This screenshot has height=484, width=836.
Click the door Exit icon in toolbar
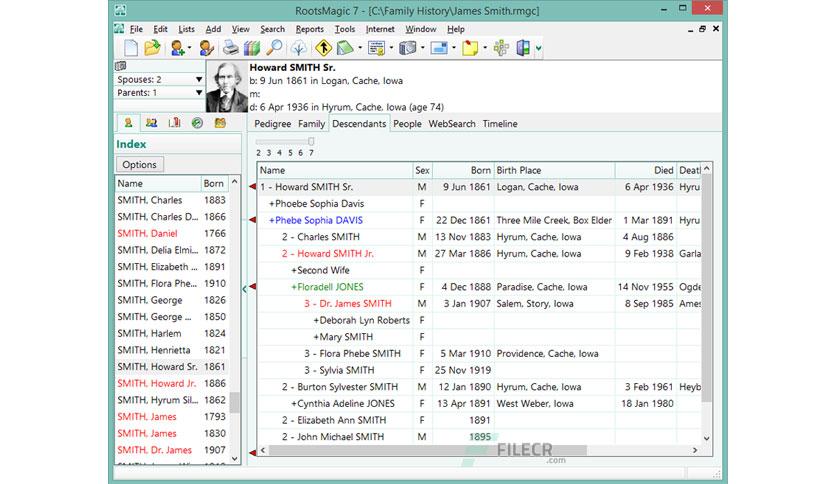coord(523,48)
